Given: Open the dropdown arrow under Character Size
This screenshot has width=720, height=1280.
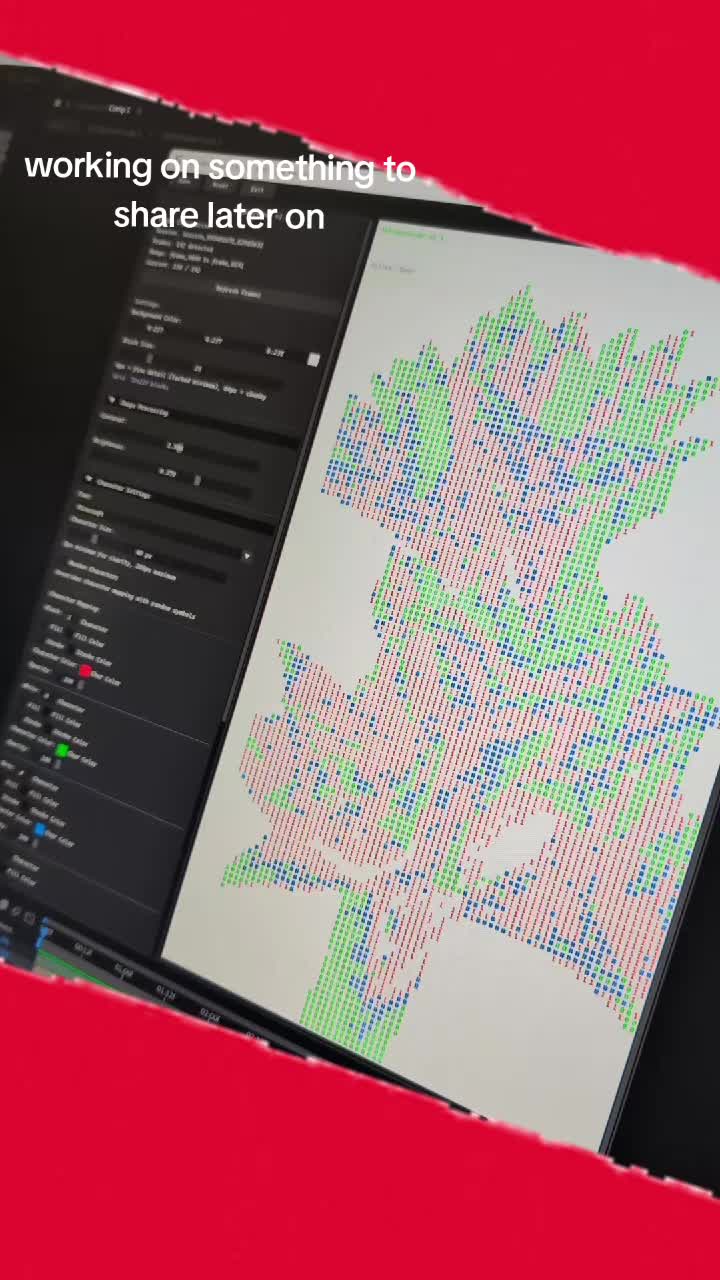Looking at the screenshot, I should tap(247, 556).
